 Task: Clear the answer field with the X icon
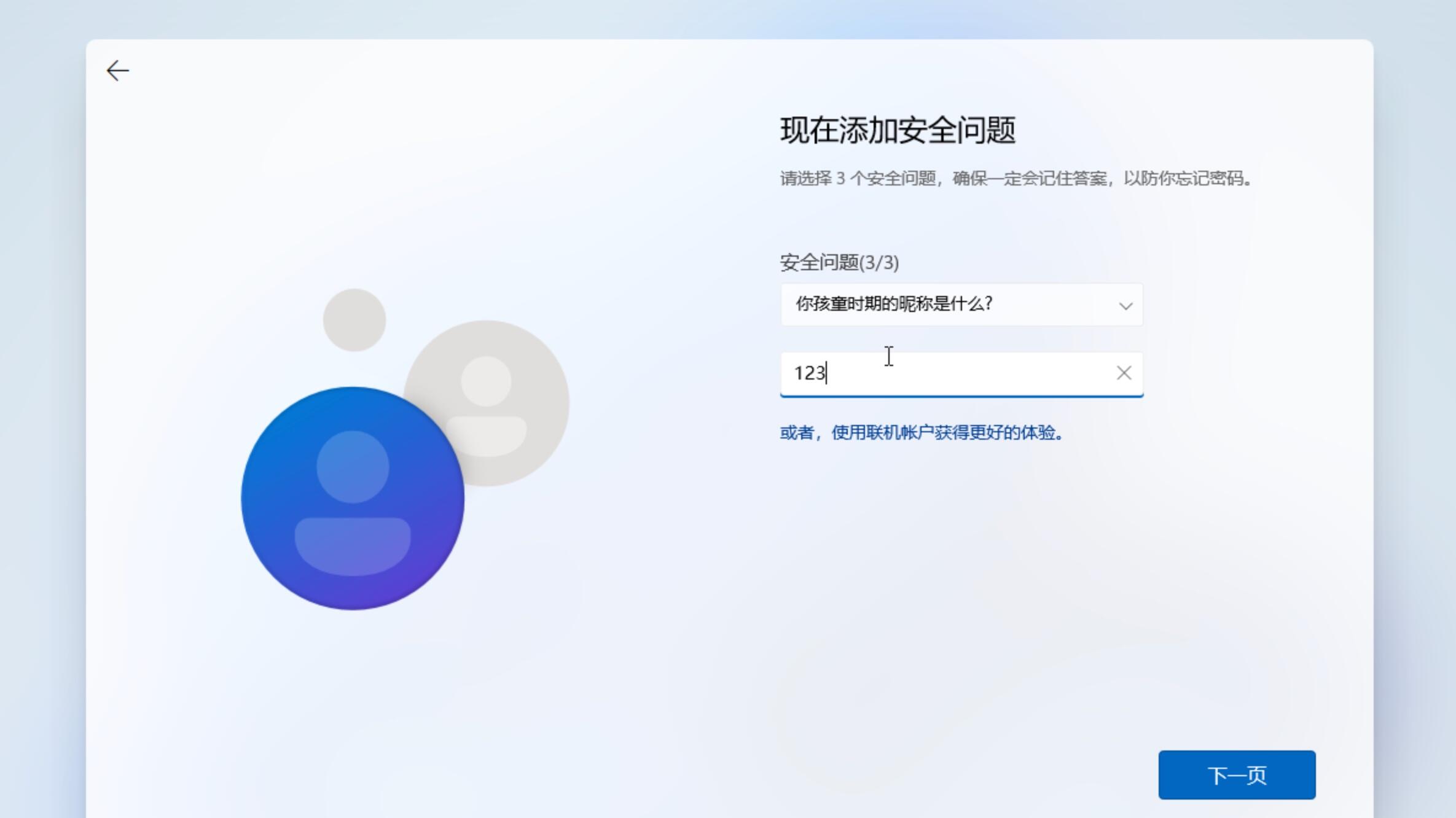pos(1124,373)
